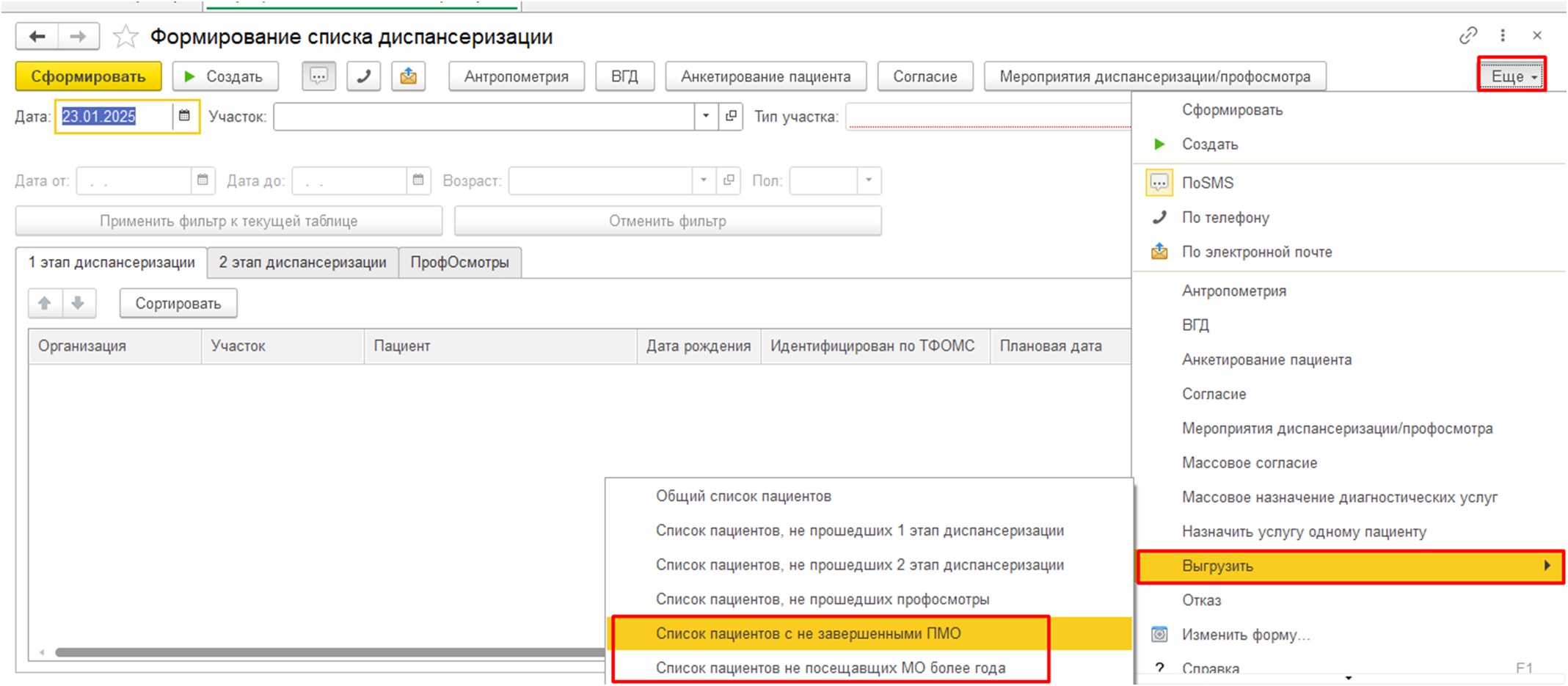Click the horizontal scrollbar under table

[330, 652]
